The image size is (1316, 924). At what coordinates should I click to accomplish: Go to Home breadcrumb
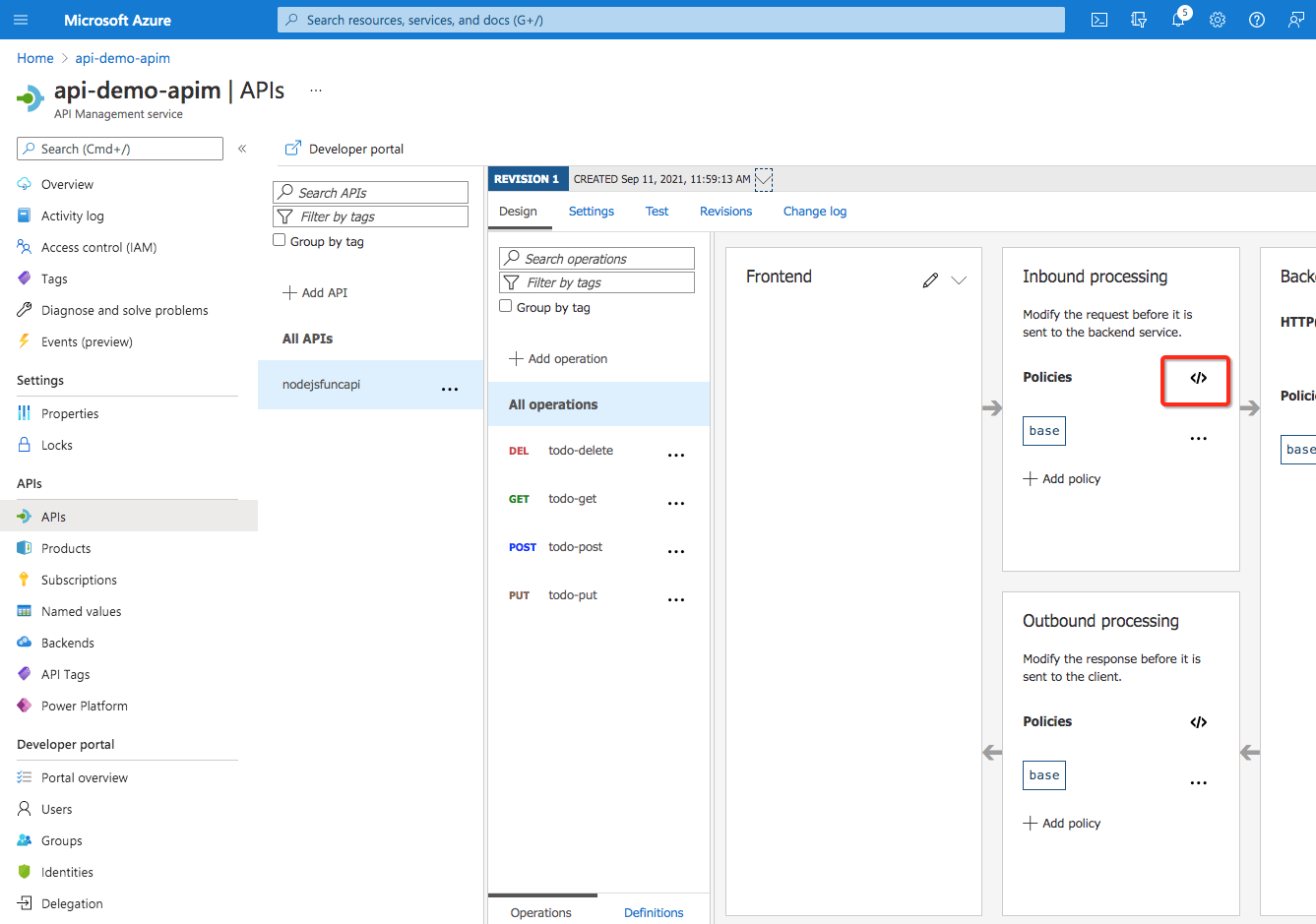[x=35, y=58]
